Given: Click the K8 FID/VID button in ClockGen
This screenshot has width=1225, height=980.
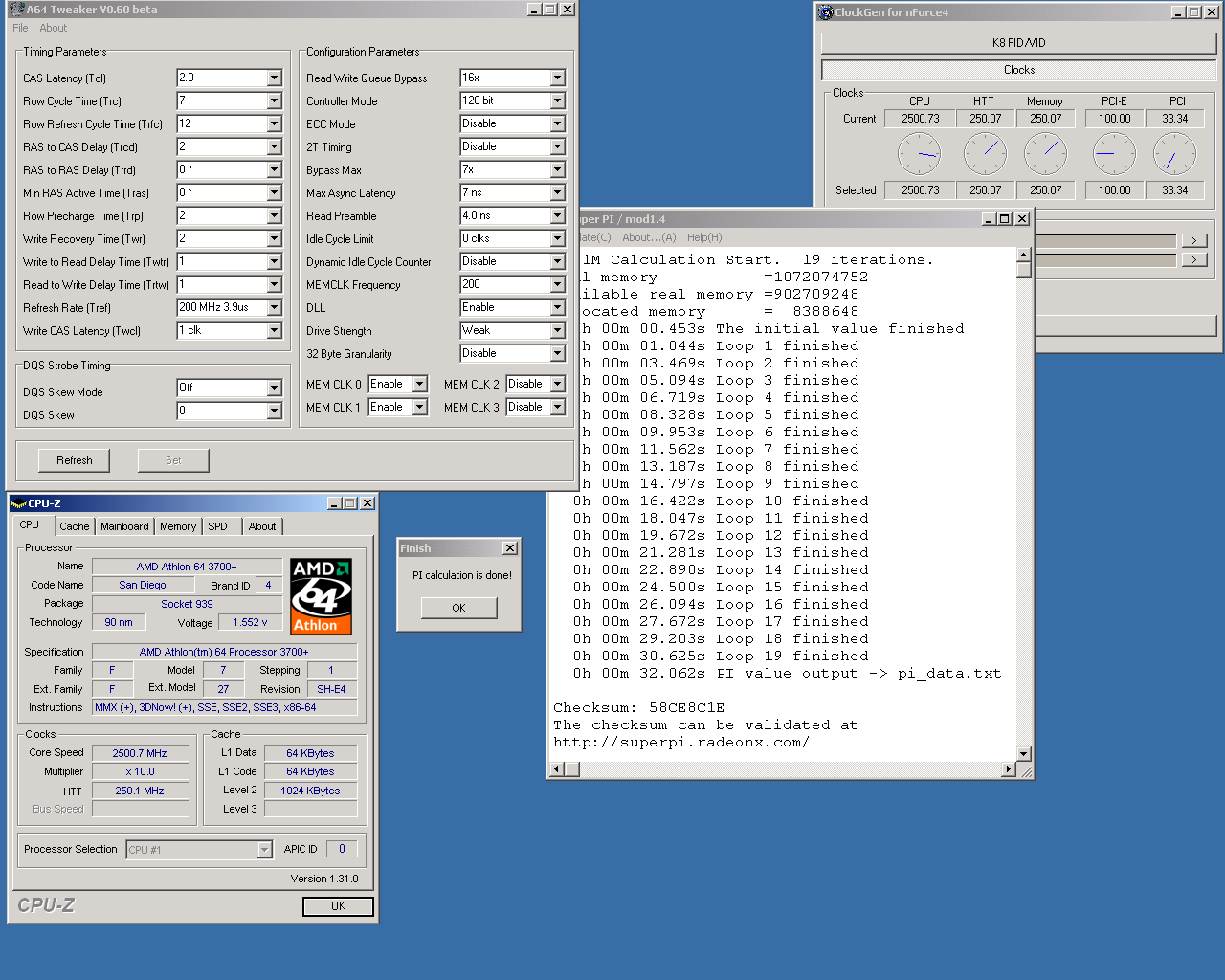Looking at the screenshot, I should pyautogui.click(x=1018, y=43).
